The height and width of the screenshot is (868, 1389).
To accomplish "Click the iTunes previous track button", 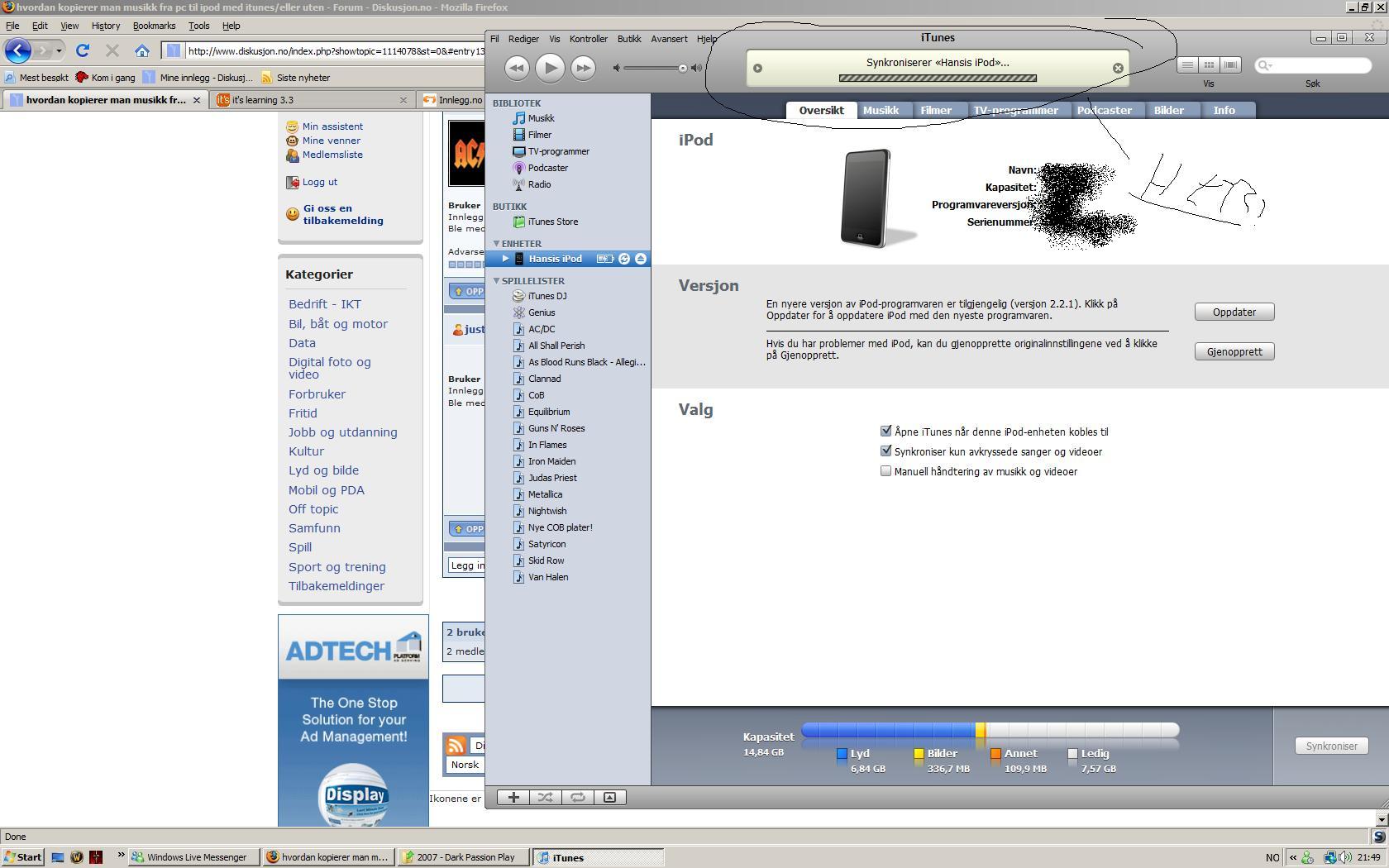I will click(517, 68).
